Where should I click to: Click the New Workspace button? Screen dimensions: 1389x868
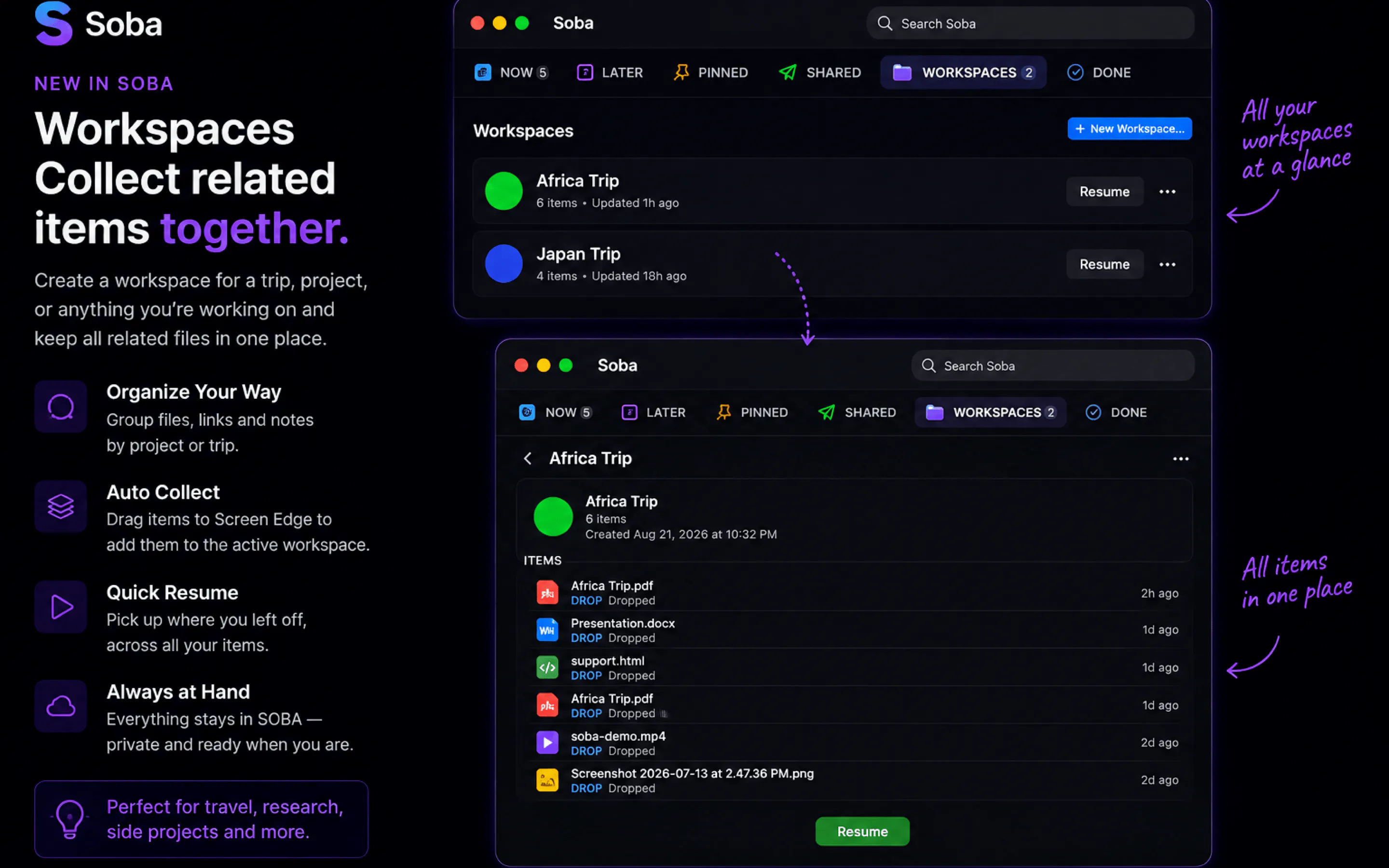(1129, 129)
